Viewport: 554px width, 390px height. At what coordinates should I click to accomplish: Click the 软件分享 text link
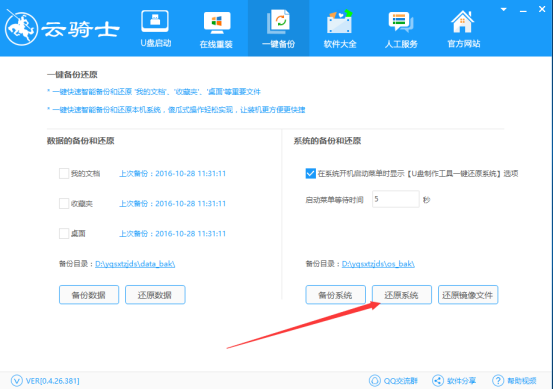tap(461, 381)
